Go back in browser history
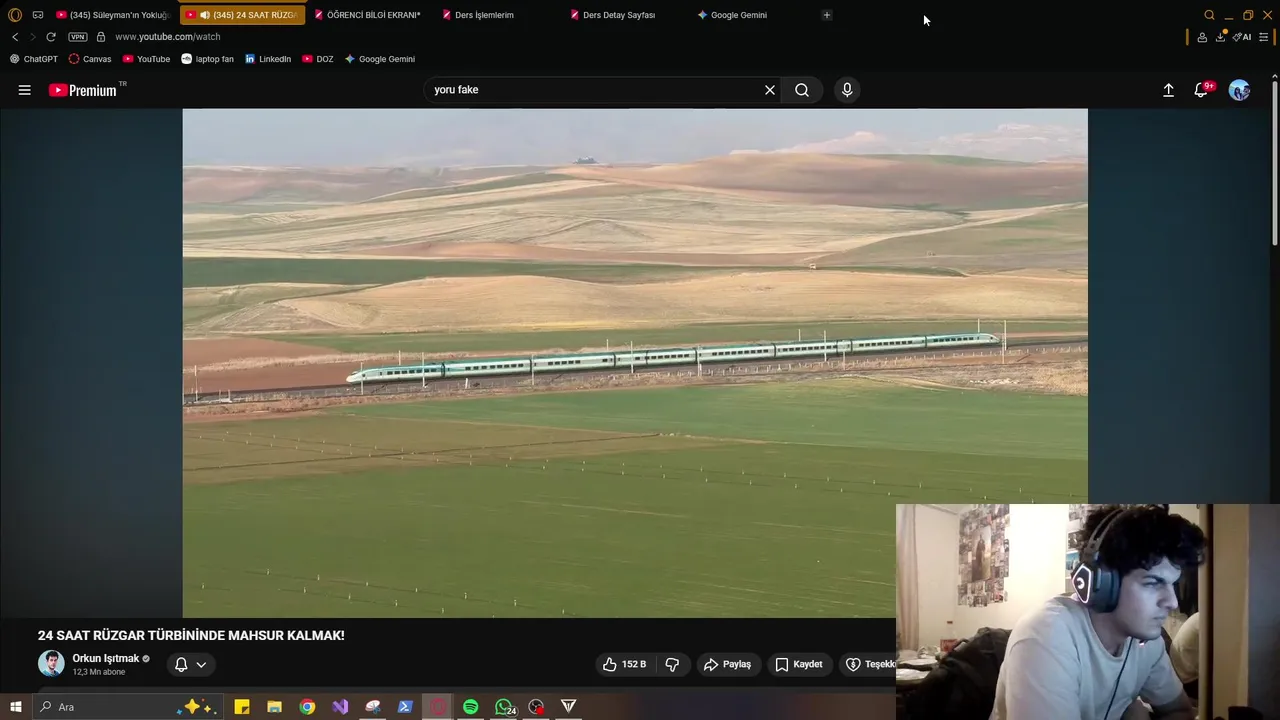 pos(15,37)
